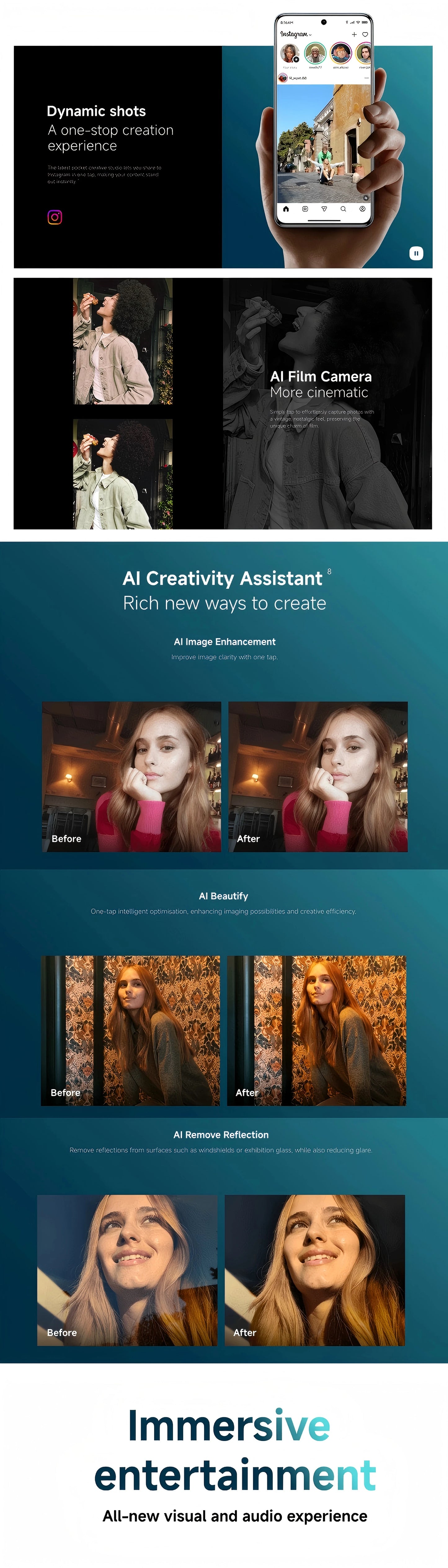Click the "Dynamic shots" heading
This screenshot has width=448, height=1568.
pyautogui.click(x=96, y=112)
